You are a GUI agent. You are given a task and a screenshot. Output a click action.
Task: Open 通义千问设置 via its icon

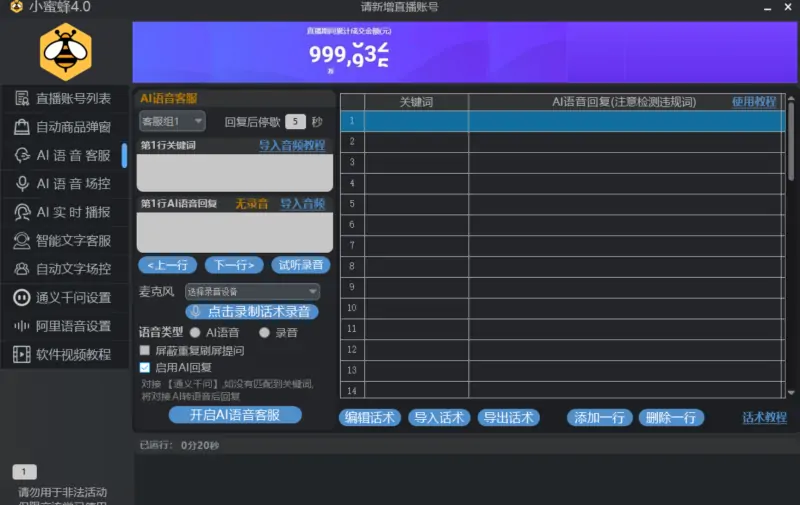[x=21, y=297]
